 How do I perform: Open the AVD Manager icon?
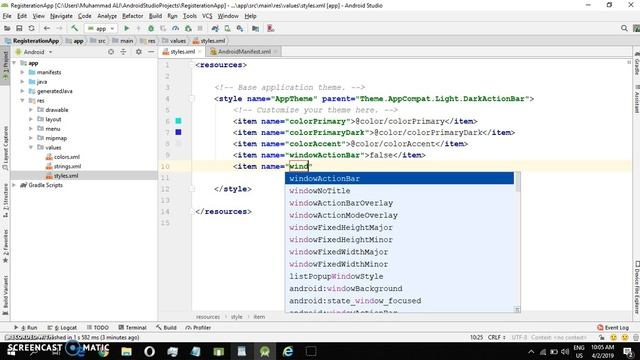click(x=227, y=29)
